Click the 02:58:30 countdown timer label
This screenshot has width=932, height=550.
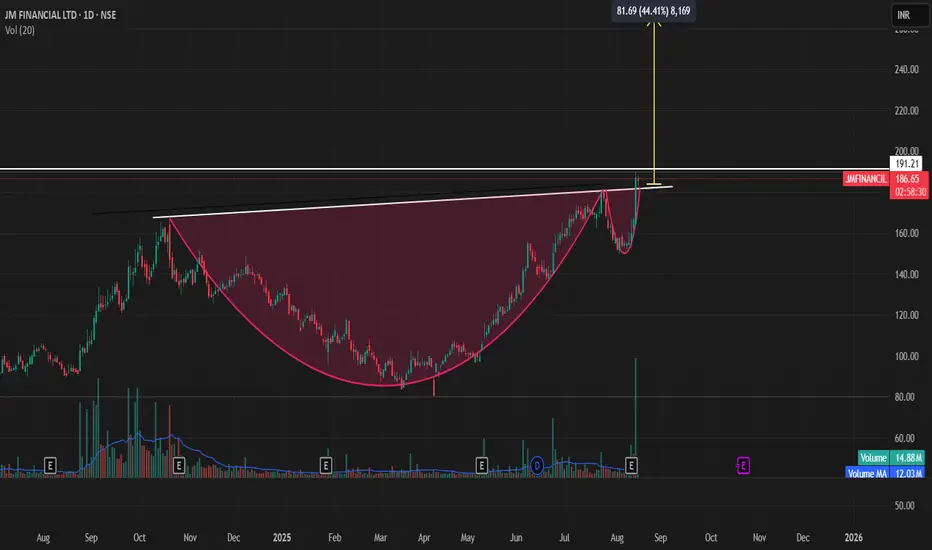tap(909, 192)
